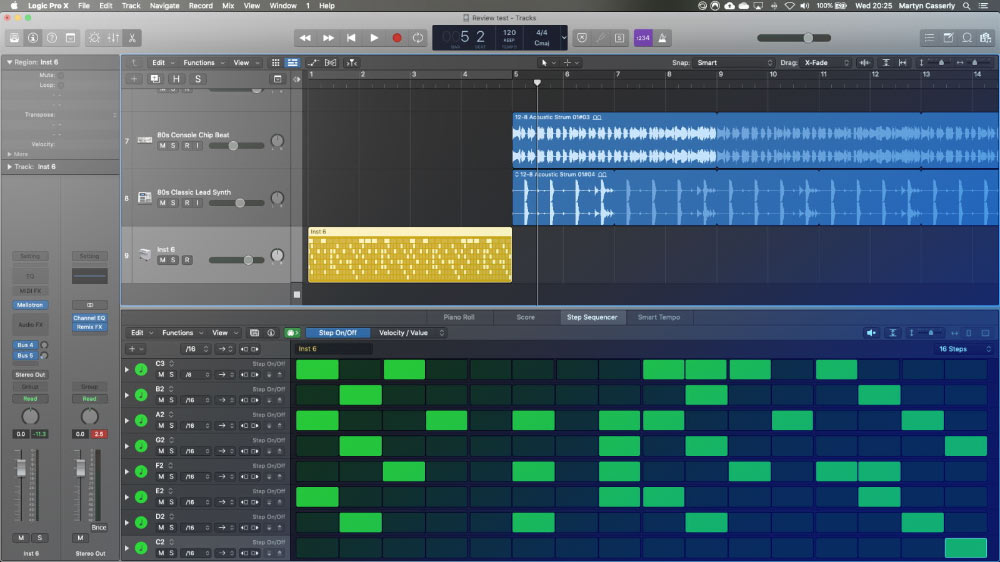Toggle the Metronome click icon

tap(662, 38)
